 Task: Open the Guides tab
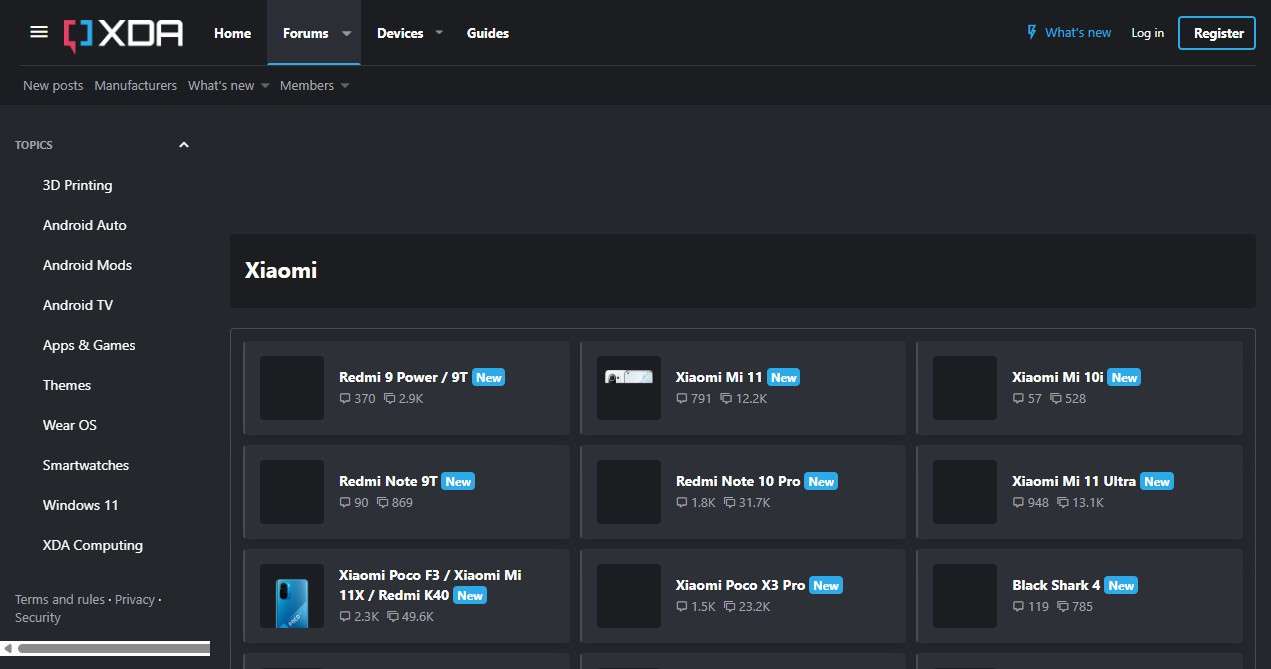coord(488,33)
